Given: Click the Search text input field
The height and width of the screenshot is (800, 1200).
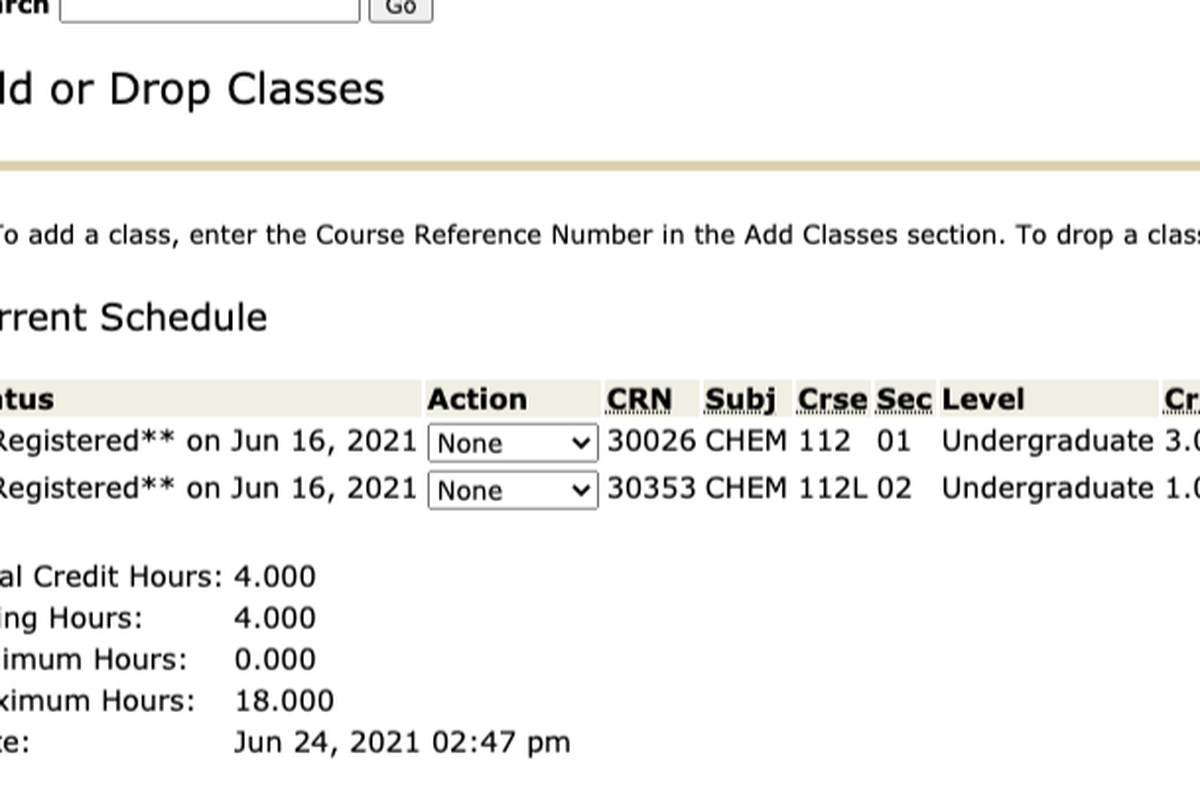Looking at the screenshot, I should pyautogui.click(x=209, y=8).
